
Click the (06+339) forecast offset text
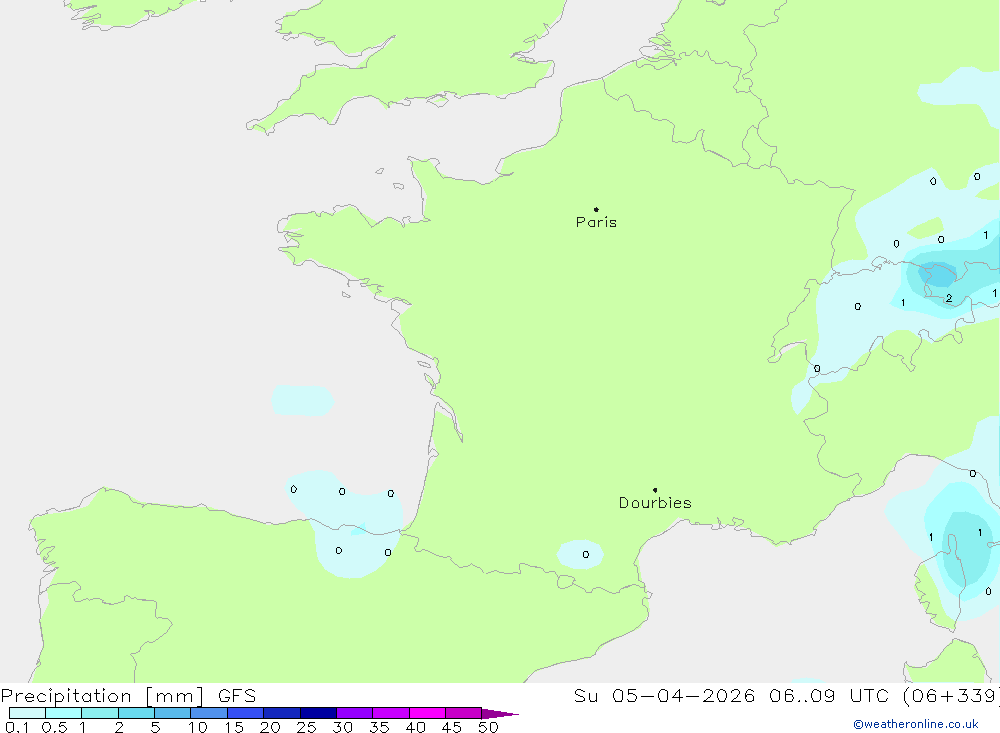point(952,696)
